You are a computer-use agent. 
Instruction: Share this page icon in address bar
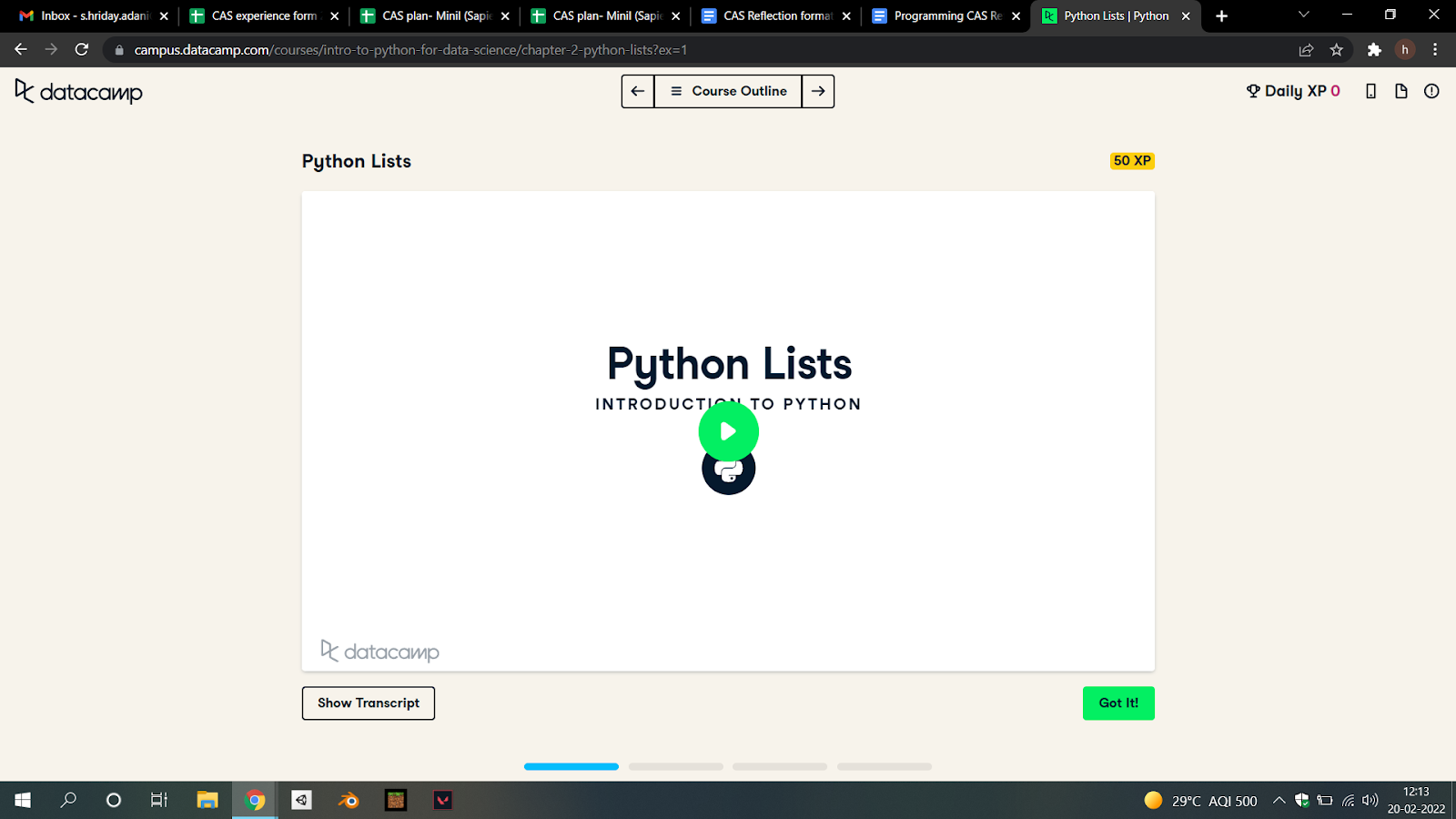click(1306, 50)
